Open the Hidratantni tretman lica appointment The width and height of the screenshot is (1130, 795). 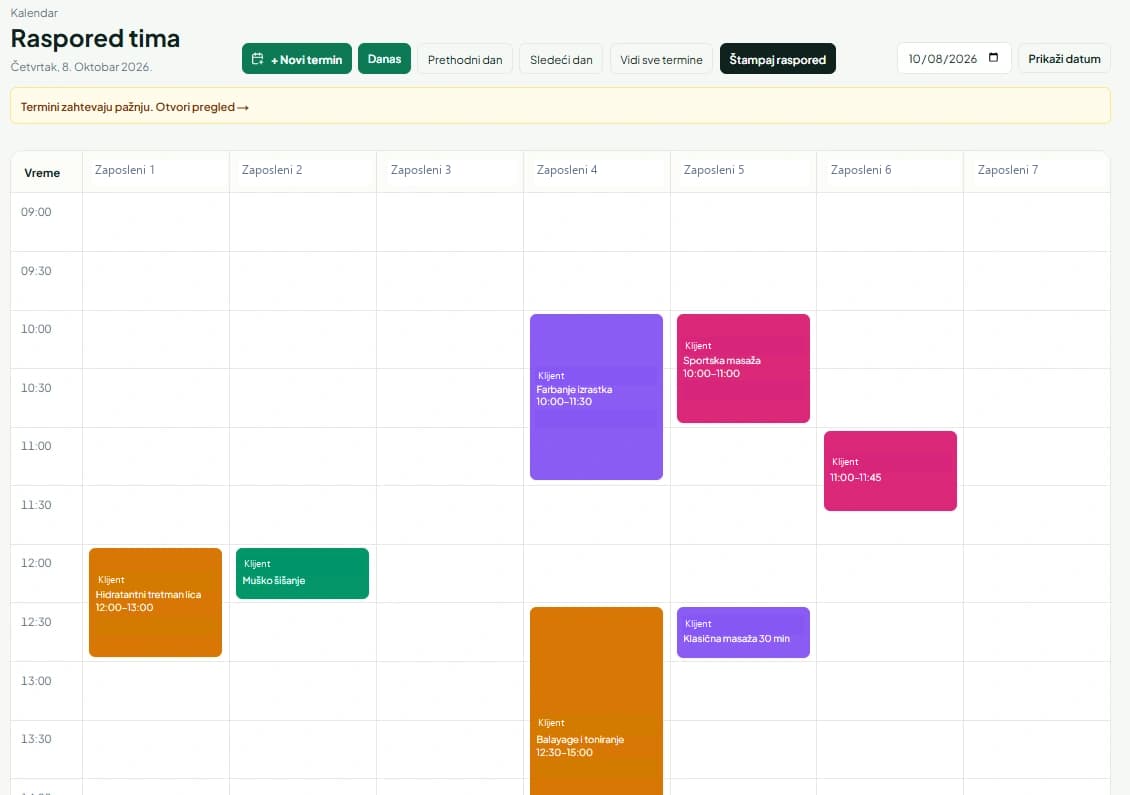pyautogui.click(x=155, y=602)
